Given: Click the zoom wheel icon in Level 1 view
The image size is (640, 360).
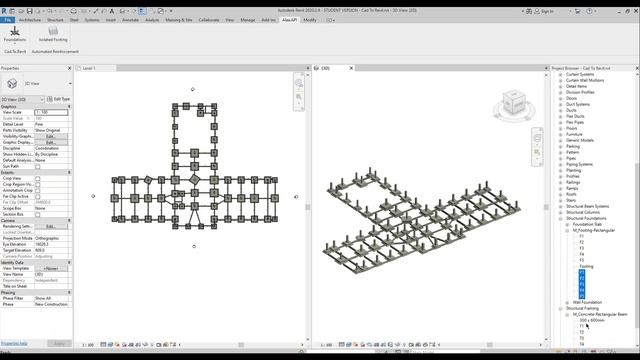Looking at the screenshot, I should click(299, 84).
